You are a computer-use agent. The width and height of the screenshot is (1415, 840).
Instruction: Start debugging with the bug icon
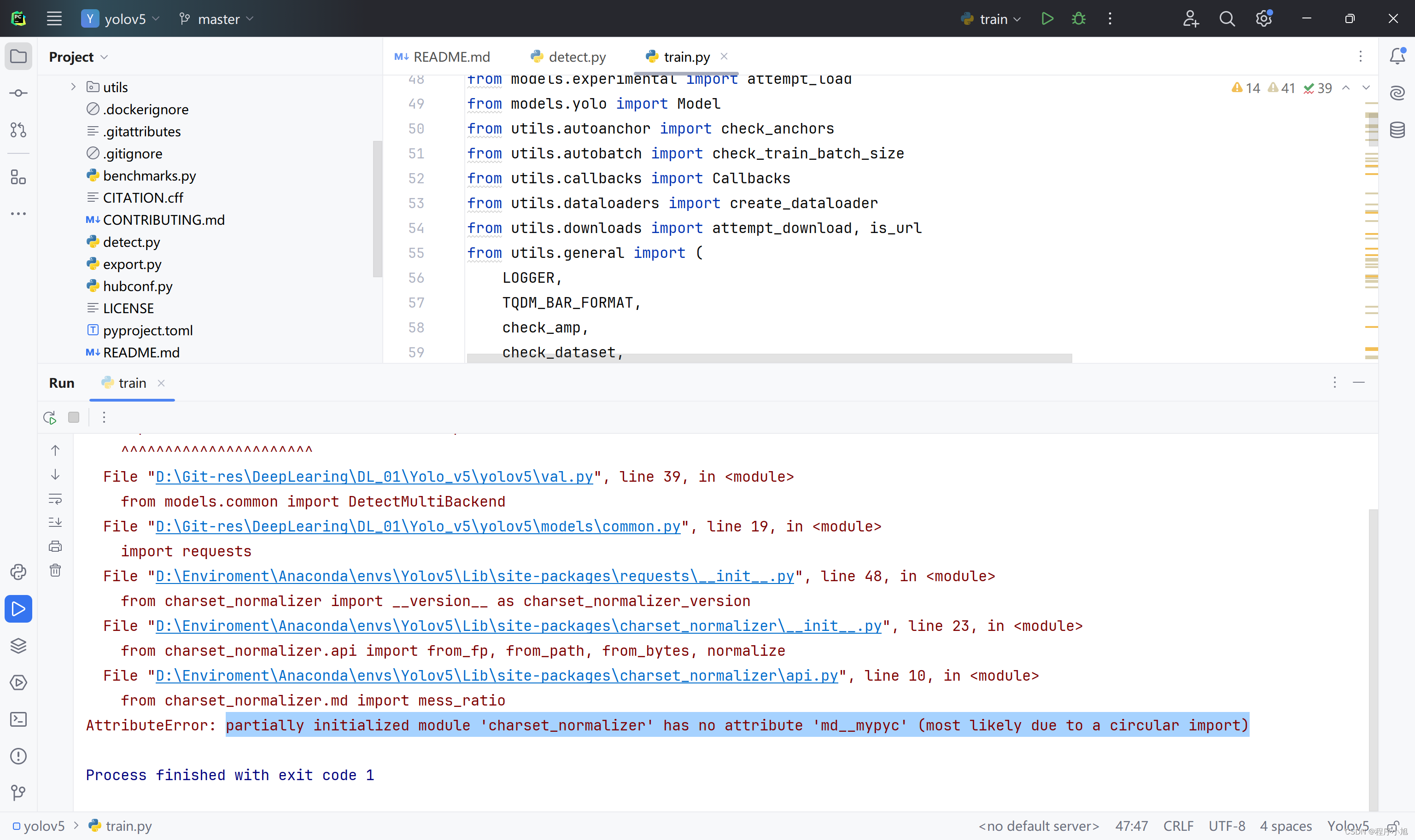(x=1078, y=19)
